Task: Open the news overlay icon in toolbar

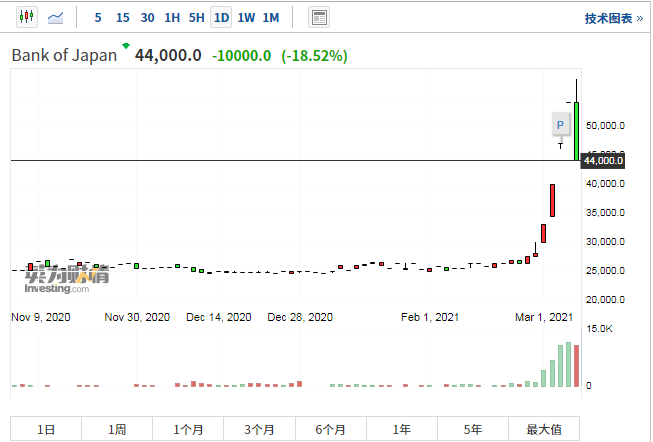Action: pyautogui.click(x=319, y=17)
